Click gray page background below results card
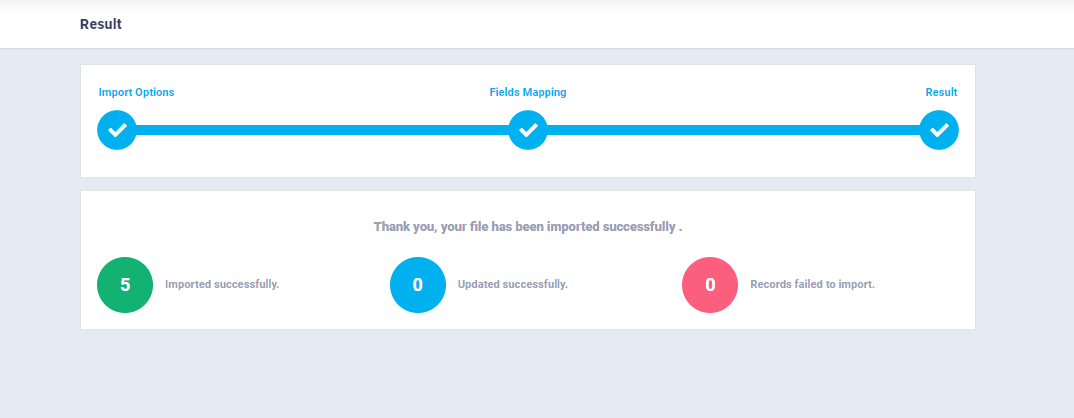1074x418 pixels. click(527, 373)
